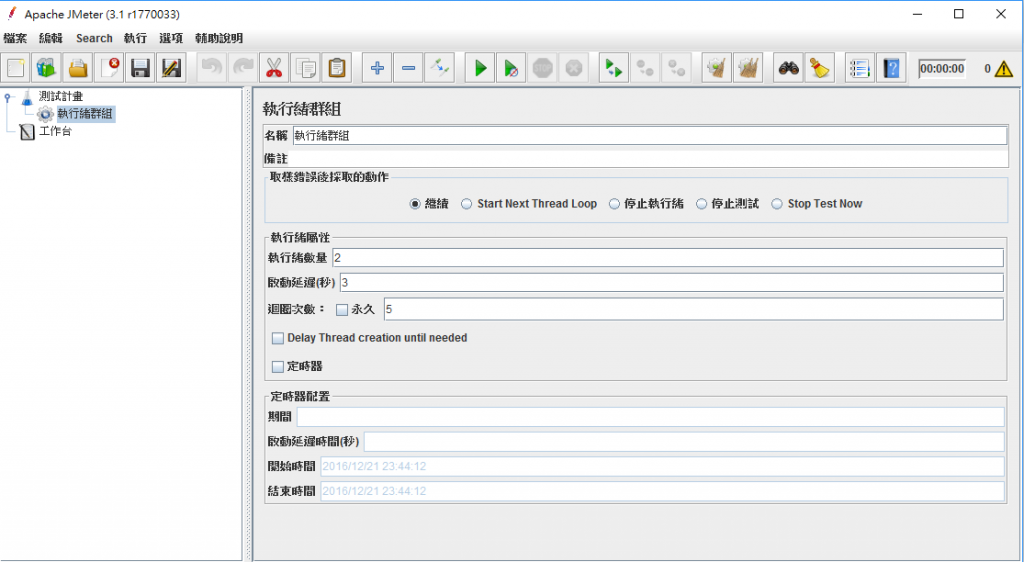Select the Stop Test Now option

776,204
